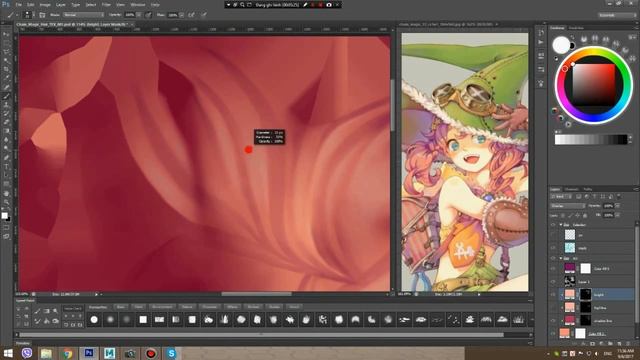Switch to the Paths tab
The width and height of the screenshot is (640, 360).
pyautogui.click(x=587, y=189)
